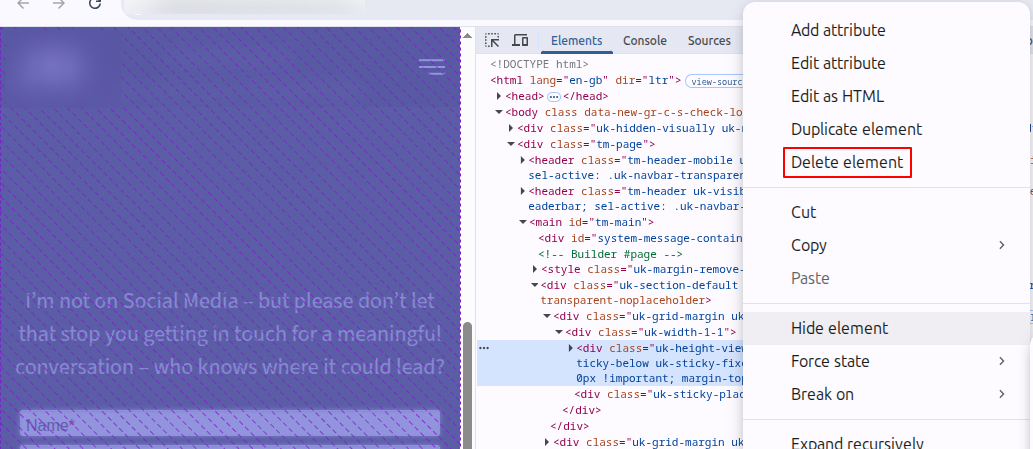
Task: Click the view-source badge on html tag
Action: 714,82
